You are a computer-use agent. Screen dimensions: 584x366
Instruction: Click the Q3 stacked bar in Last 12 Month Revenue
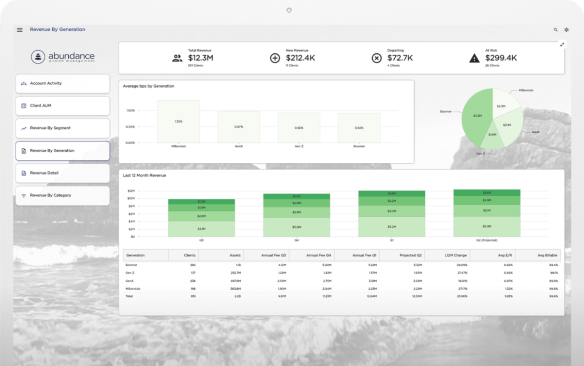click(x=201, y=218)
